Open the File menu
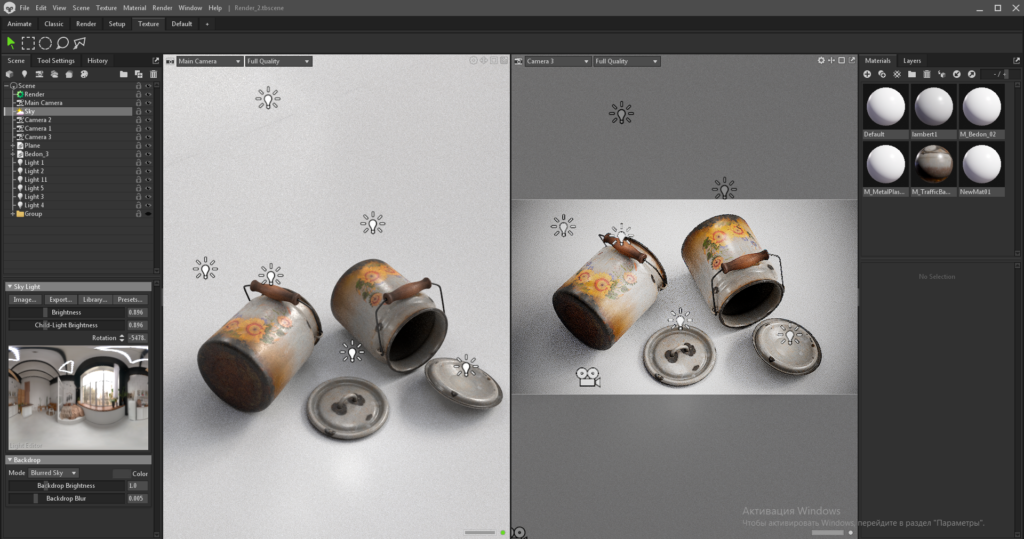 tap(24, 8)
